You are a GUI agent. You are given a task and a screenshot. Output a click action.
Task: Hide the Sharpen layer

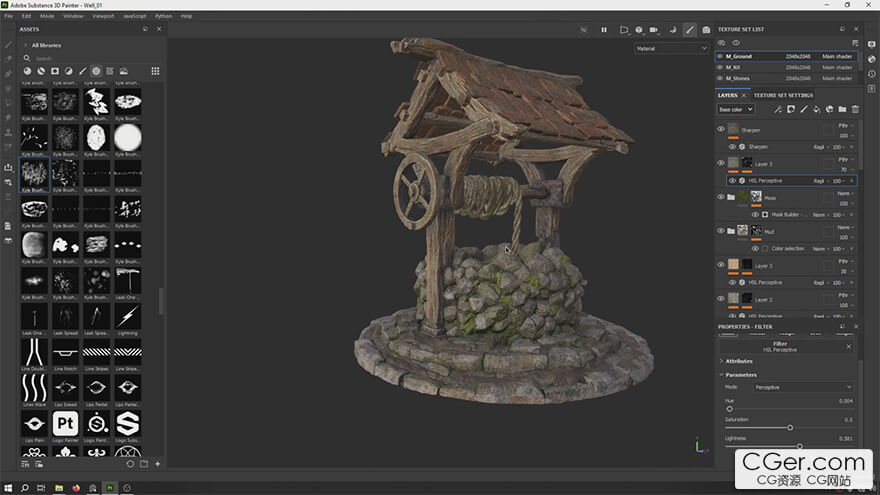pos(721,129)
